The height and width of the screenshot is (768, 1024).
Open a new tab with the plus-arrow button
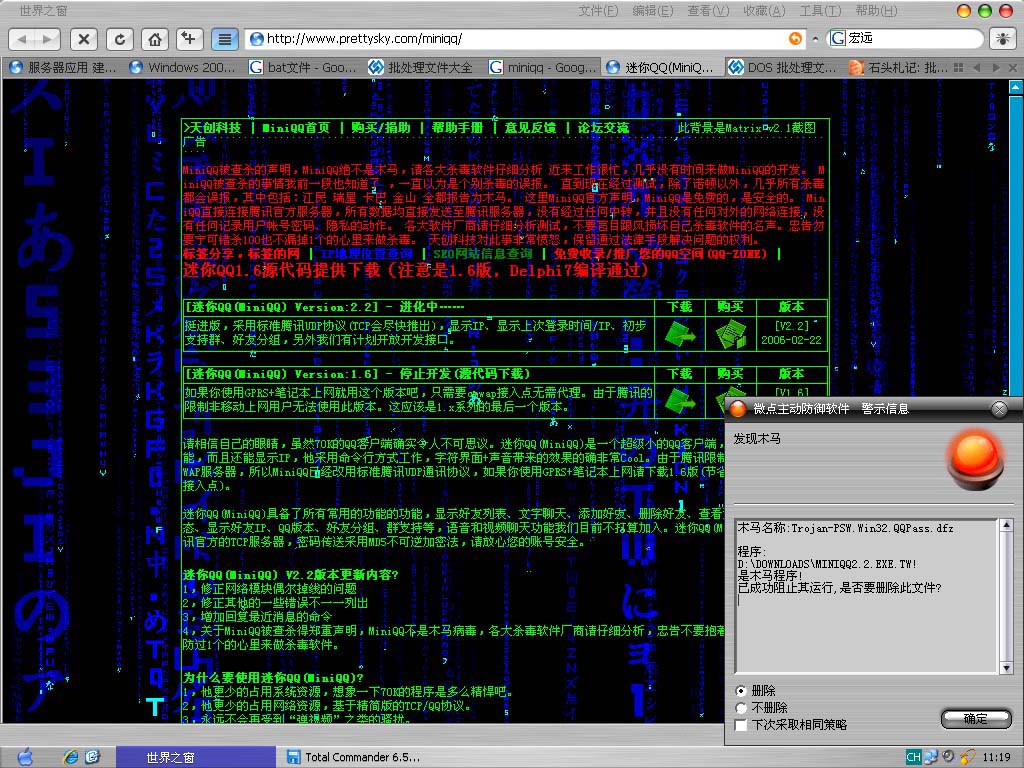coord(190,39)
